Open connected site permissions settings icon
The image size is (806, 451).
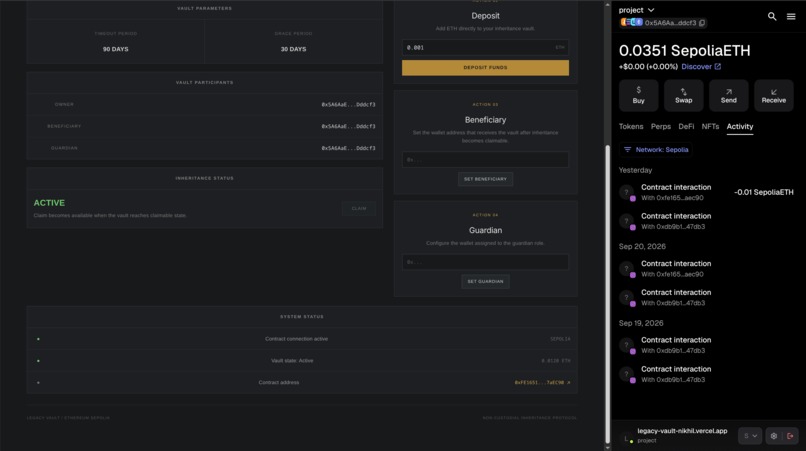774,436
